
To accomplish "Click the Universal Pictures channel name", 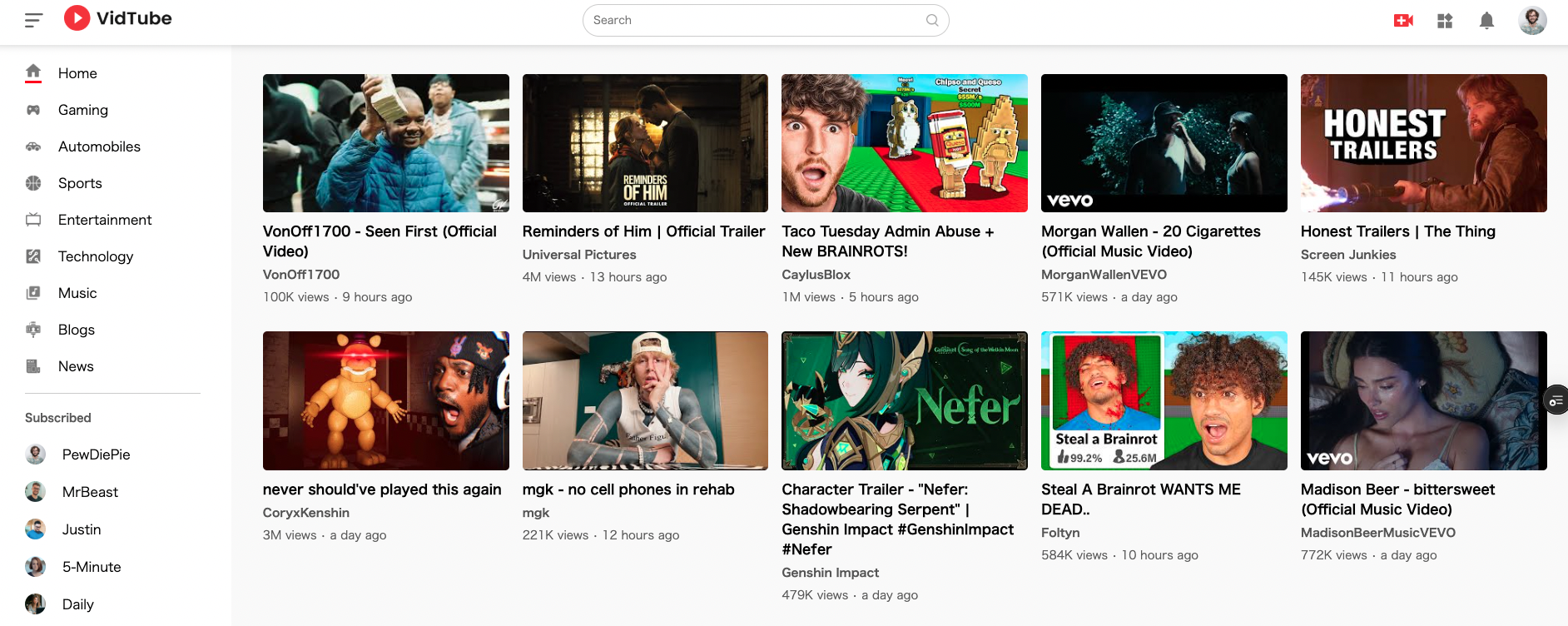I will pos(579,255).
